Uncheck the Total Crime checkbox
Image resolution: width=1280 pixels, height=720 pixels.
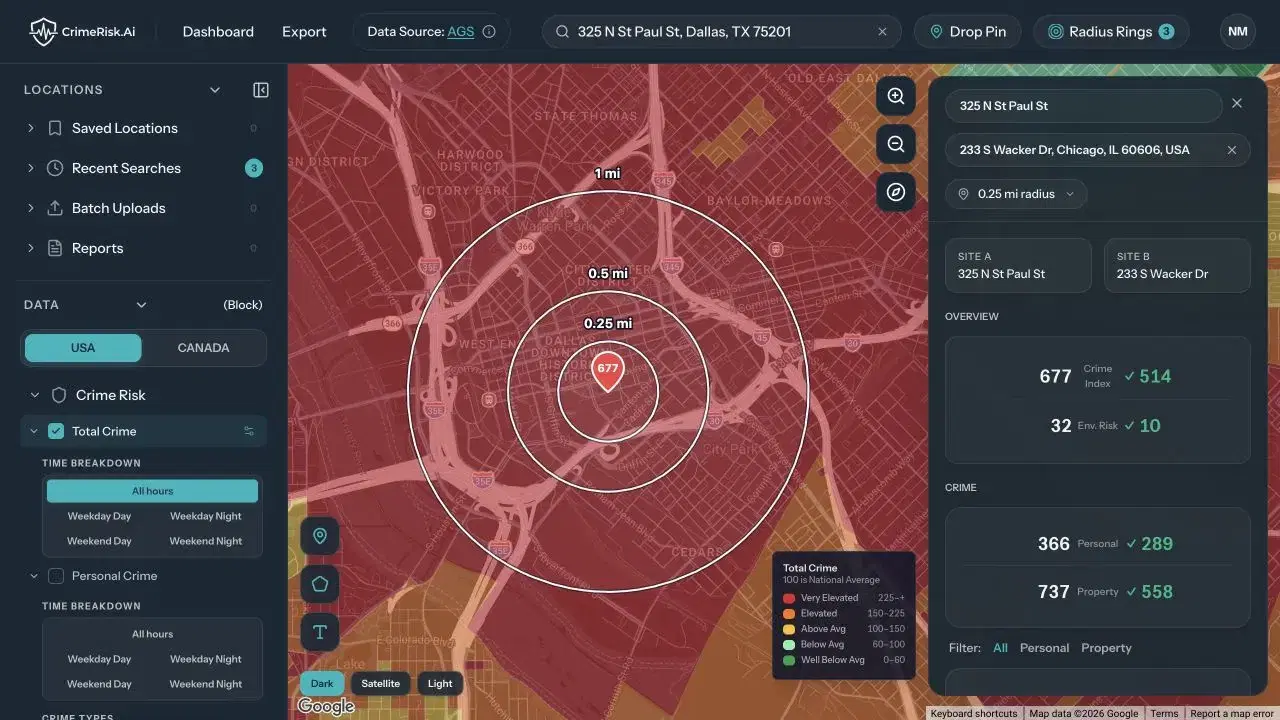[x=56, y=432]
